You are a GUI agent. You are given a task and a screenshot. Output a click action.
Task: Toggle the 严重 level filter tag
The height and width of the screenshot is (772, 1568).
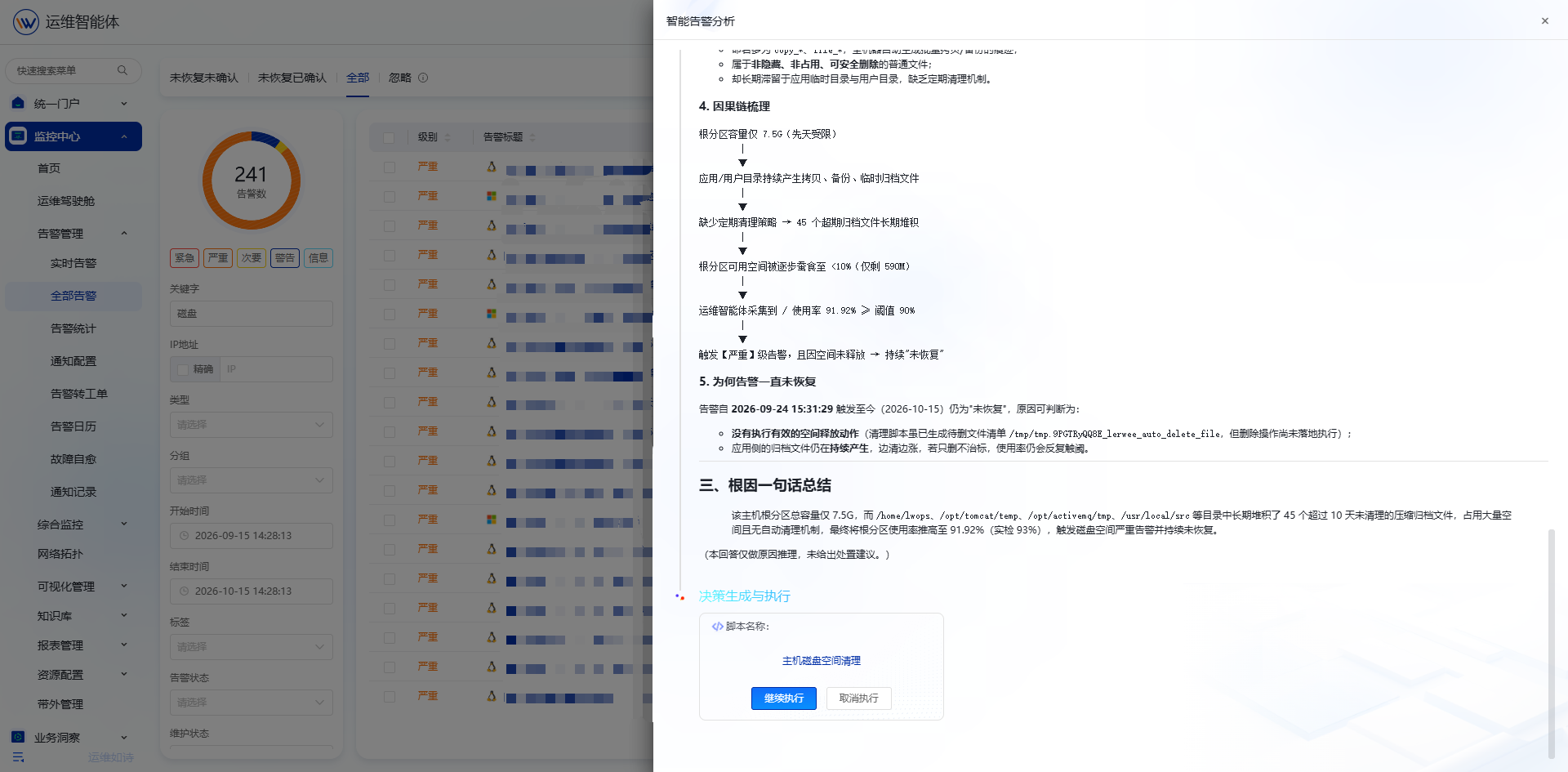click(218, 258)
